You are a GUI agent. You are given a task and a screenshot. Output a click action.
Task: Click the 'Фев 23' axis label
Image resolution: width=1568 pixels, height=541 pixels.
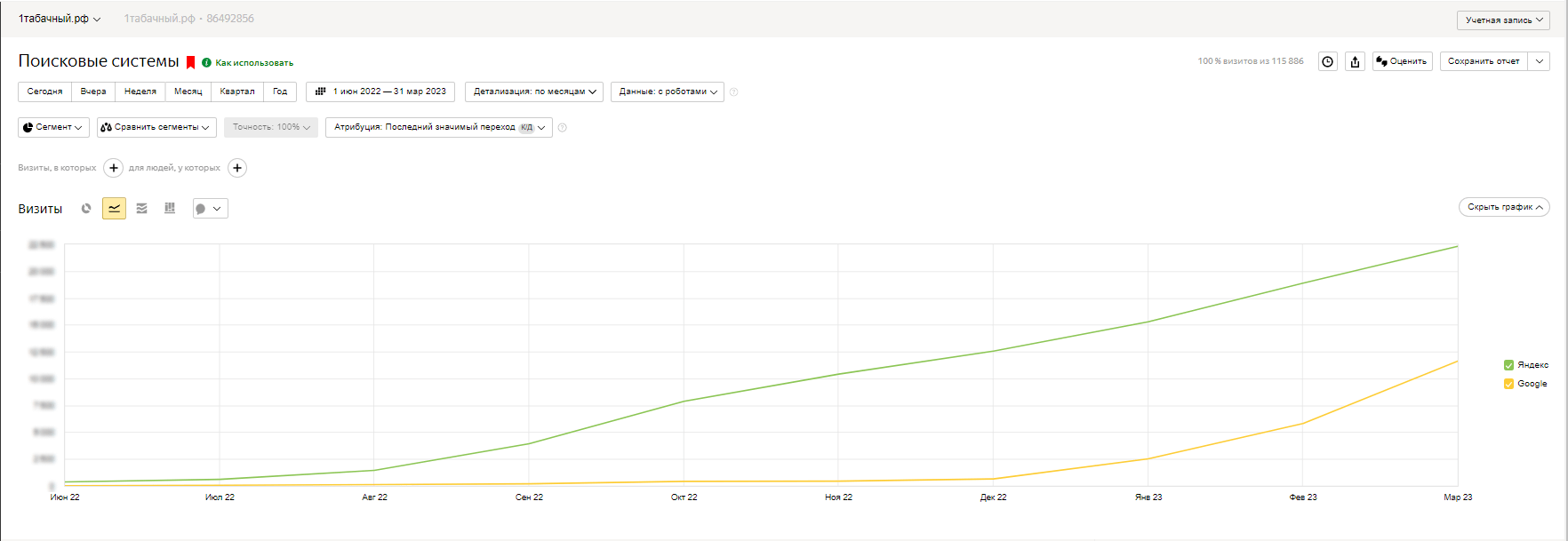pos(1303,497)
